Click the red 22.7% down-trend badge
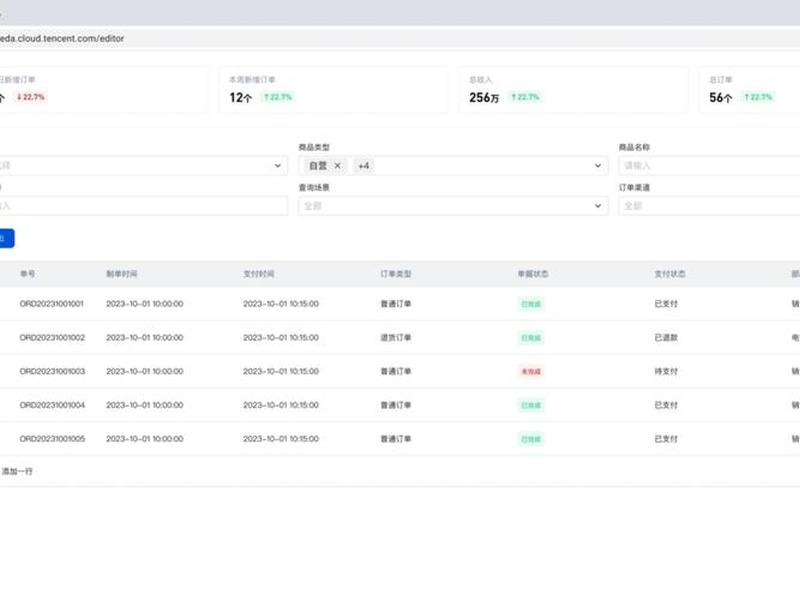 point(31,97)
